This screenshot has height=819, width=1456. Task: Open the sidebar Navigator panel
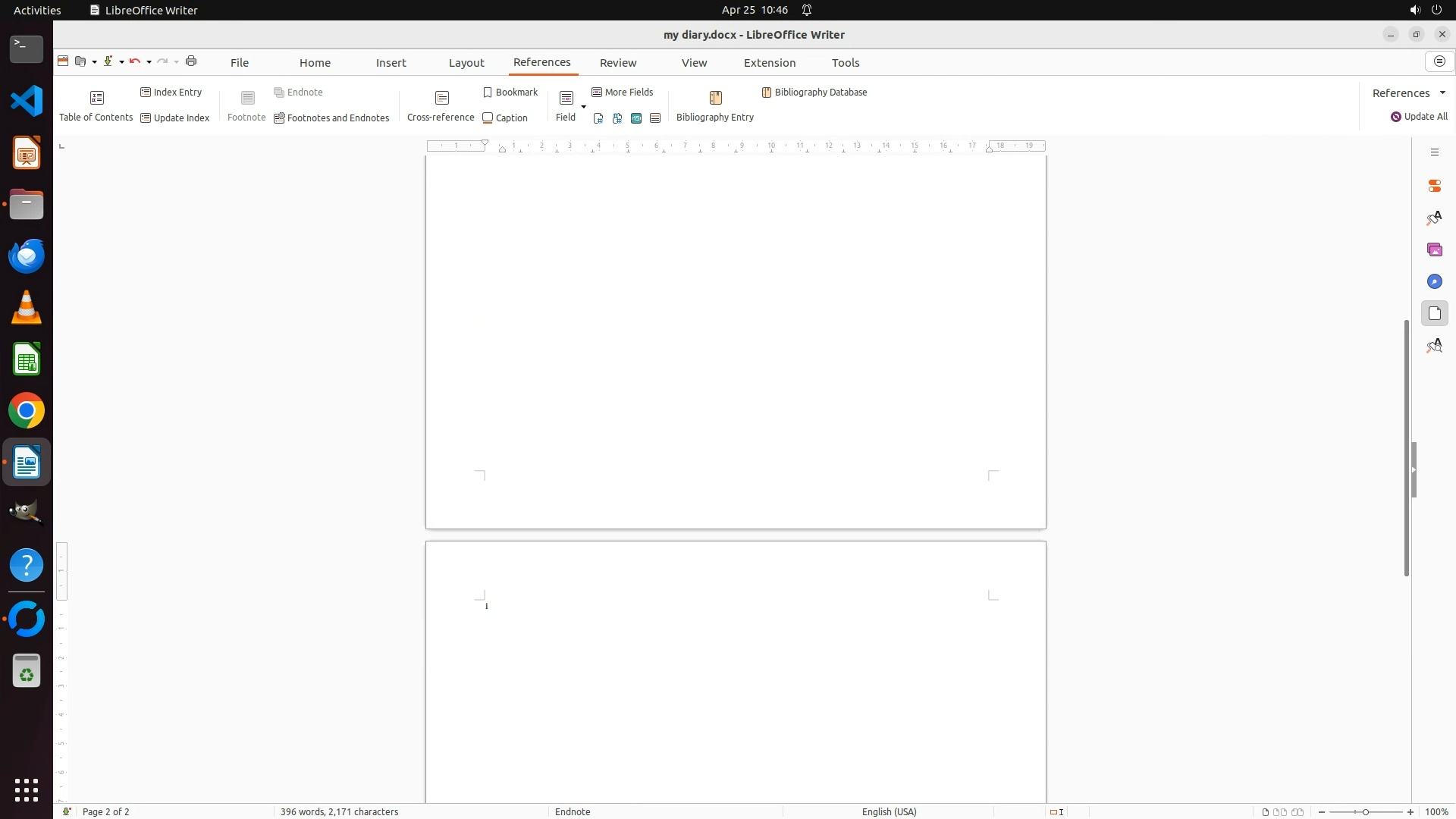point(1434,281)
